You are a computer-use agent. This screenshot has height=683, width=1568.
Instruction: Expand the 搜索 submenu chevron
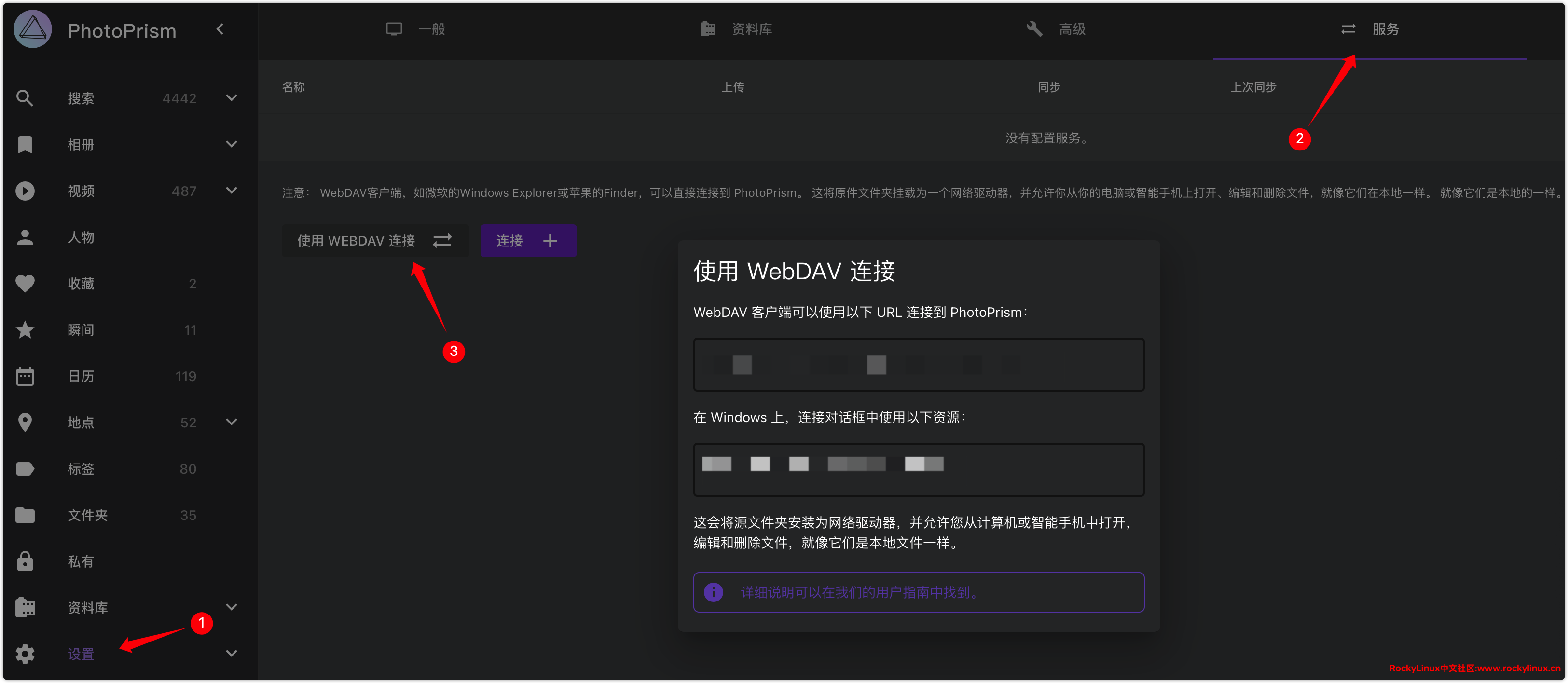[231, 98]
